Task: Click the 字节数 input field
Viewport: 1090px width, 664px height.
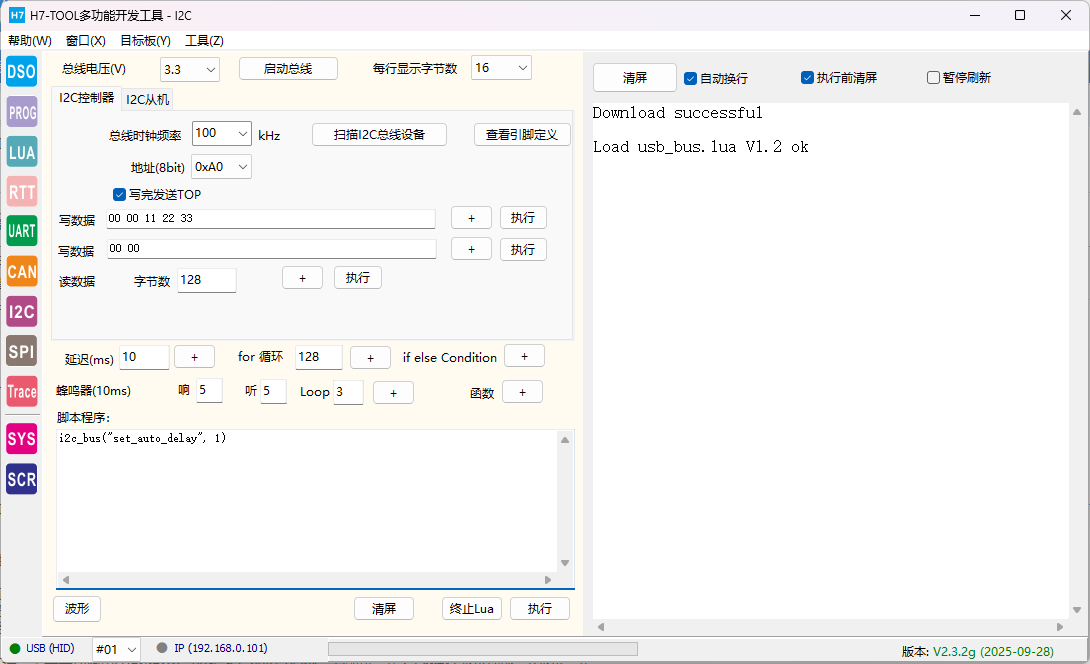Action: click(x=206, y=280)
